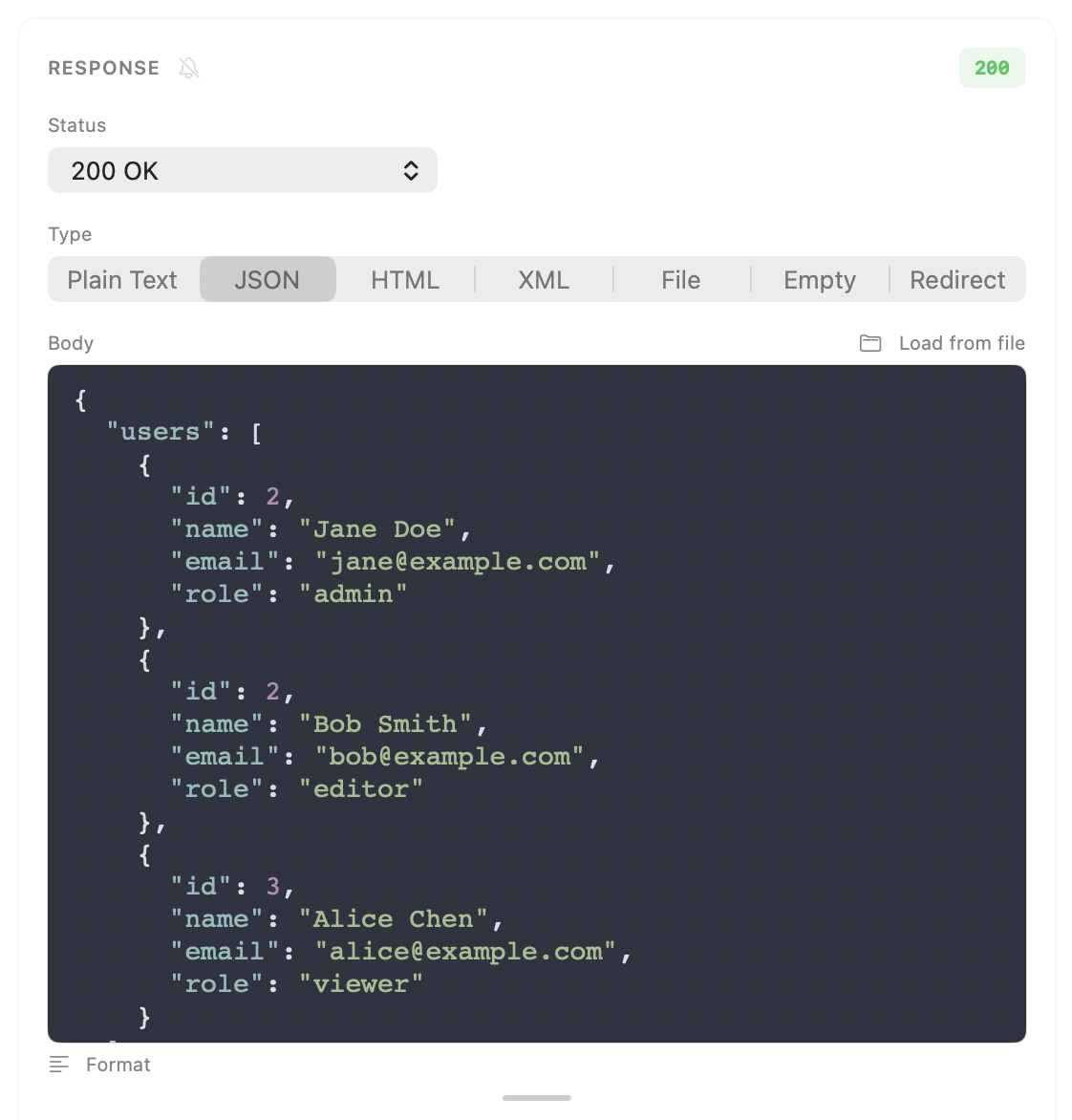Open the 200 OK status dropdown
1072x1120 pixels.
(242, 170)
